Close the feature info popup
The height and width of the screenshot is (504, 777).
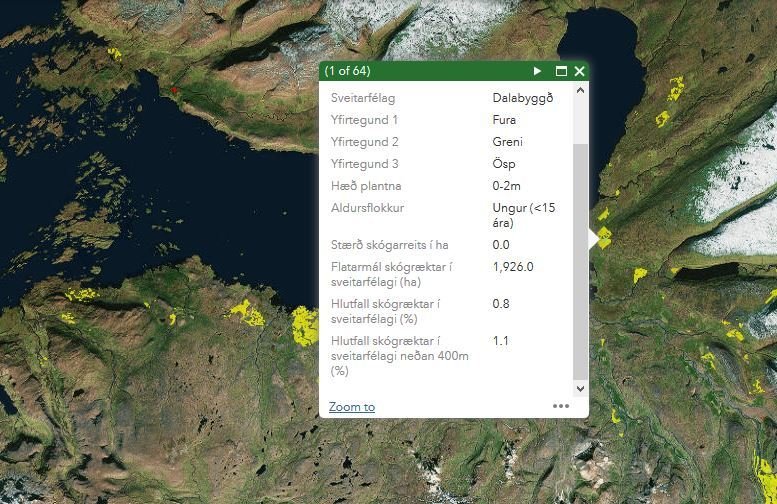click(578, 71)
